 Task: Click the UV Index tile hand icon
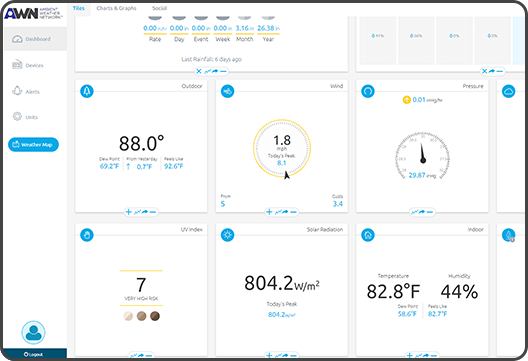click(x=87, y=235)
